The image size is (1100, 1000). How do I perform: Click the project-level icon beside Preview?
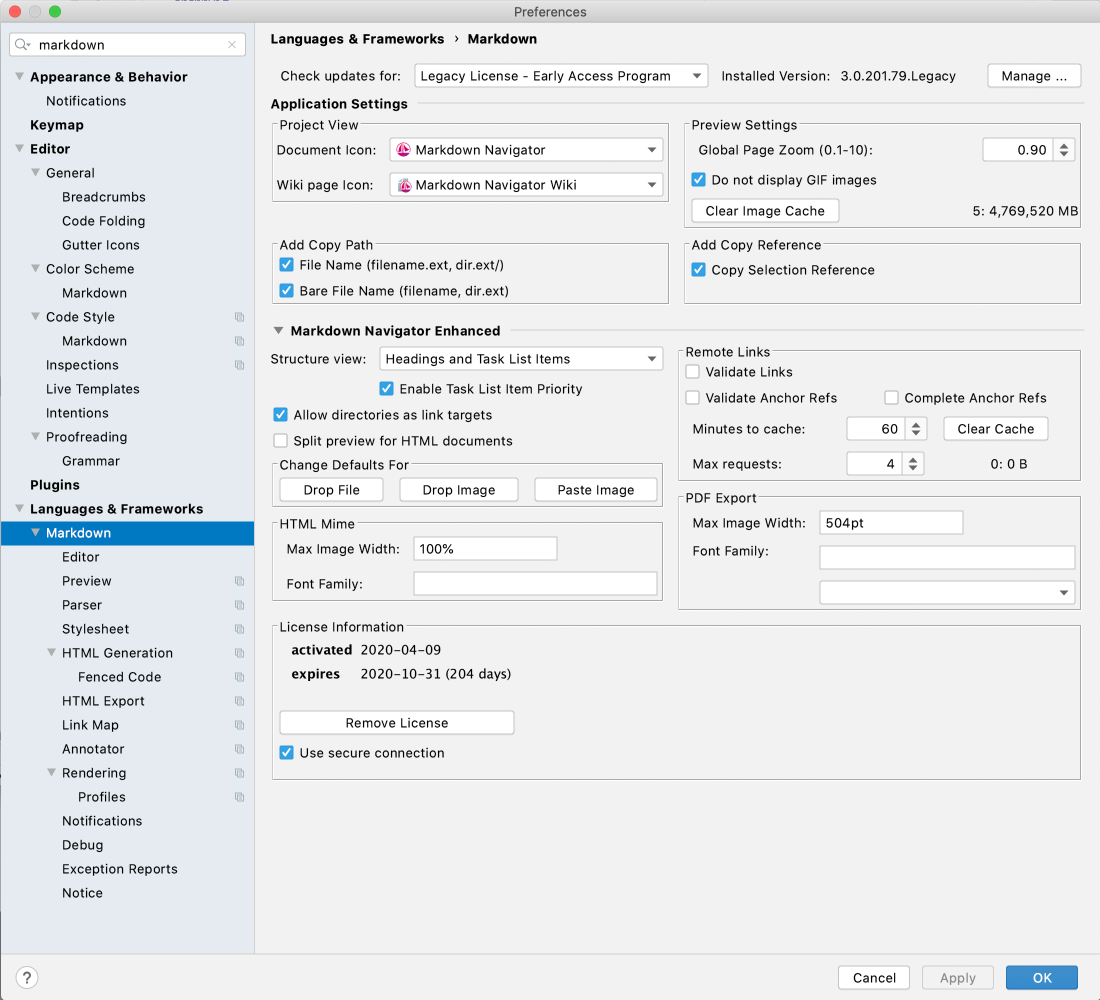click(239, 581)
